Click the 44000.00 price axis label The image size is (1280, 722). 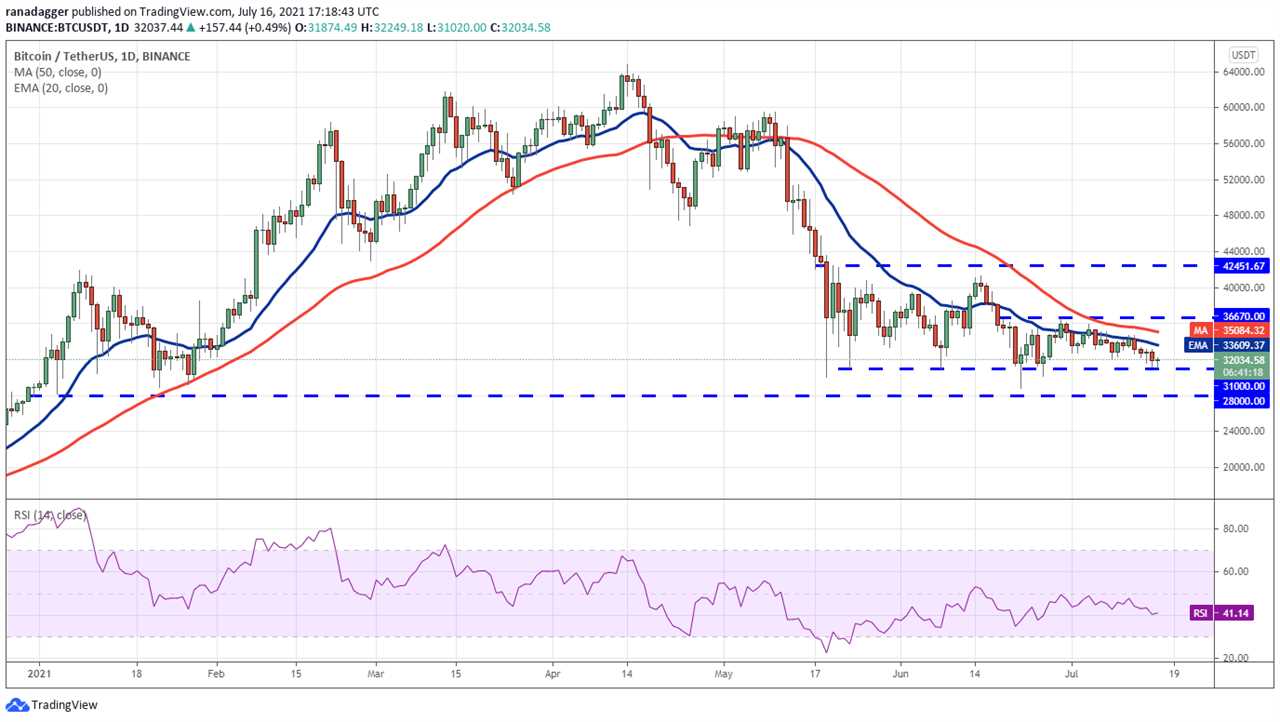[1244, 252]
